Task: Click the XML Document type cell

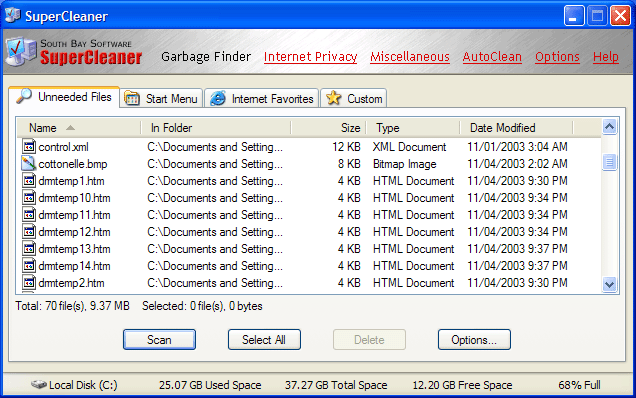Action: pos(409,147)
